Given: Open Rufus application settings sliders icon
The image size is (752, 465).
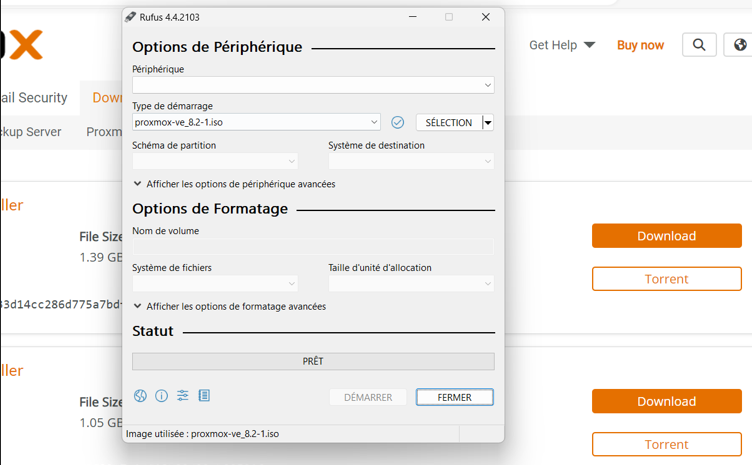Looking at the screenshot, I should [183, 395].
